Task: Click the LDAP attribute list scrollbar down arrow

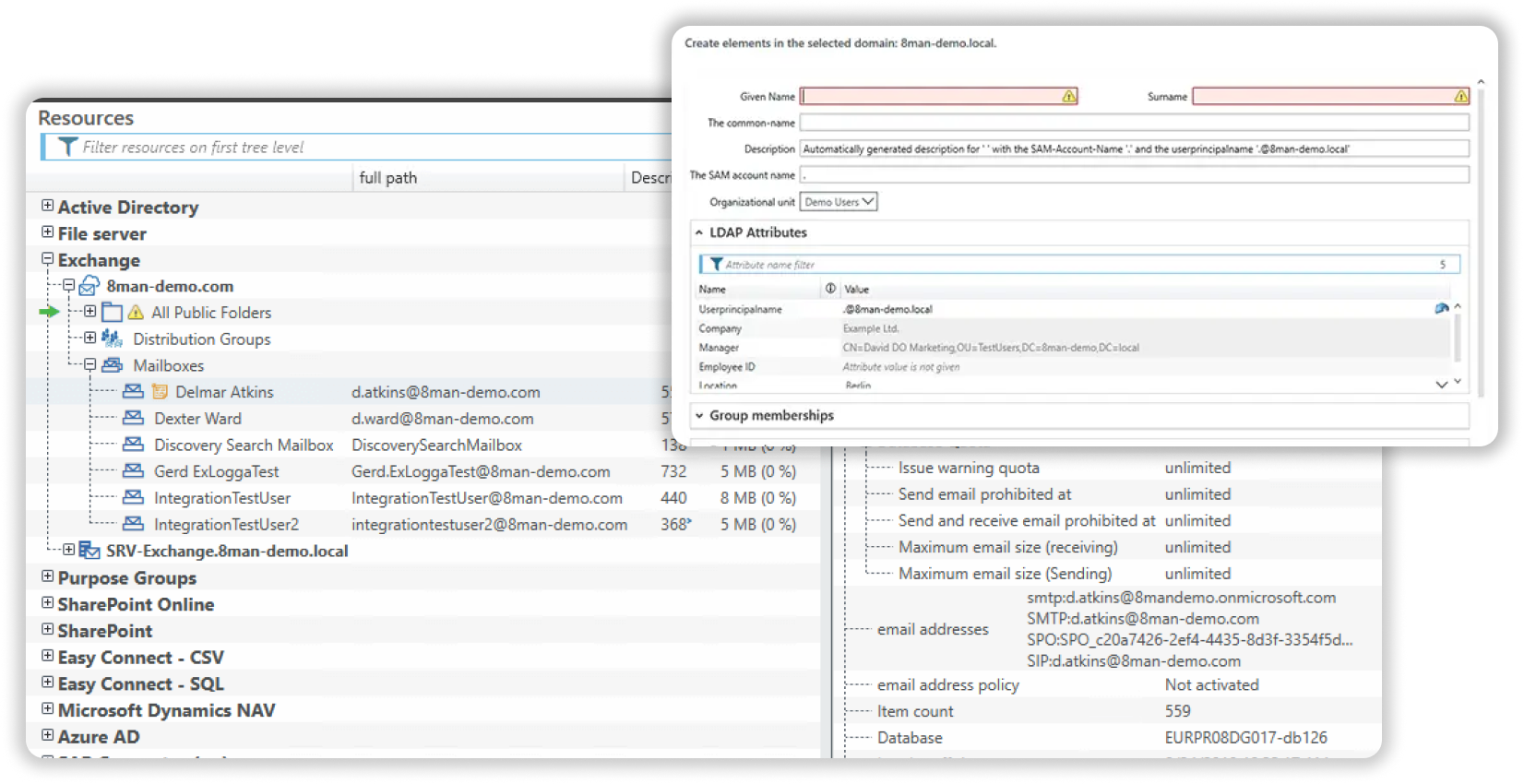Action: 1457,381
